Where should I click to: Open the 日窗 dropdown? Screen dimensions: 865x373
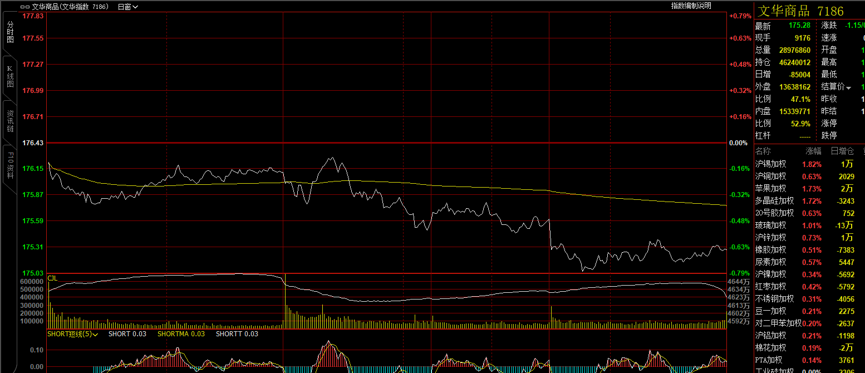pos(128,7)
